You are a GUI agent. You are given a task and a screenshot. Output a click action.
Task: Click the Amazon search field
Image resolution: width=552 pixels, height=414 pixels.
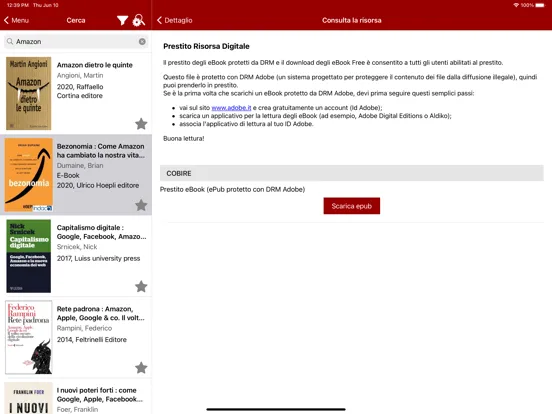click(x=76, y=42)
